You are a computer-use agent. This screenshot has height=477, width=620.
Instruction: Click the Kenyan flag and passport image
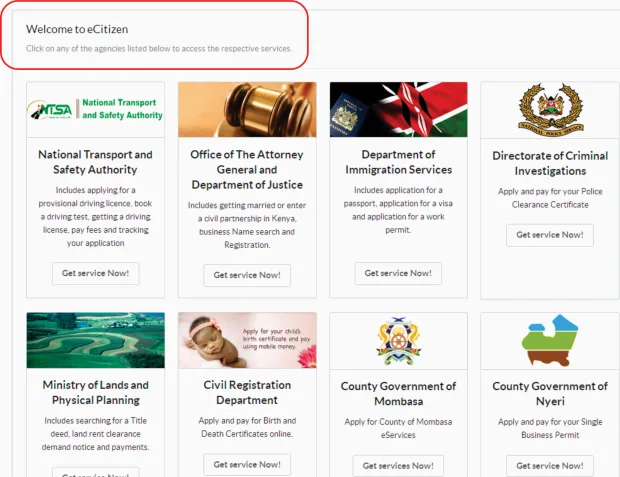coord(399,110)
